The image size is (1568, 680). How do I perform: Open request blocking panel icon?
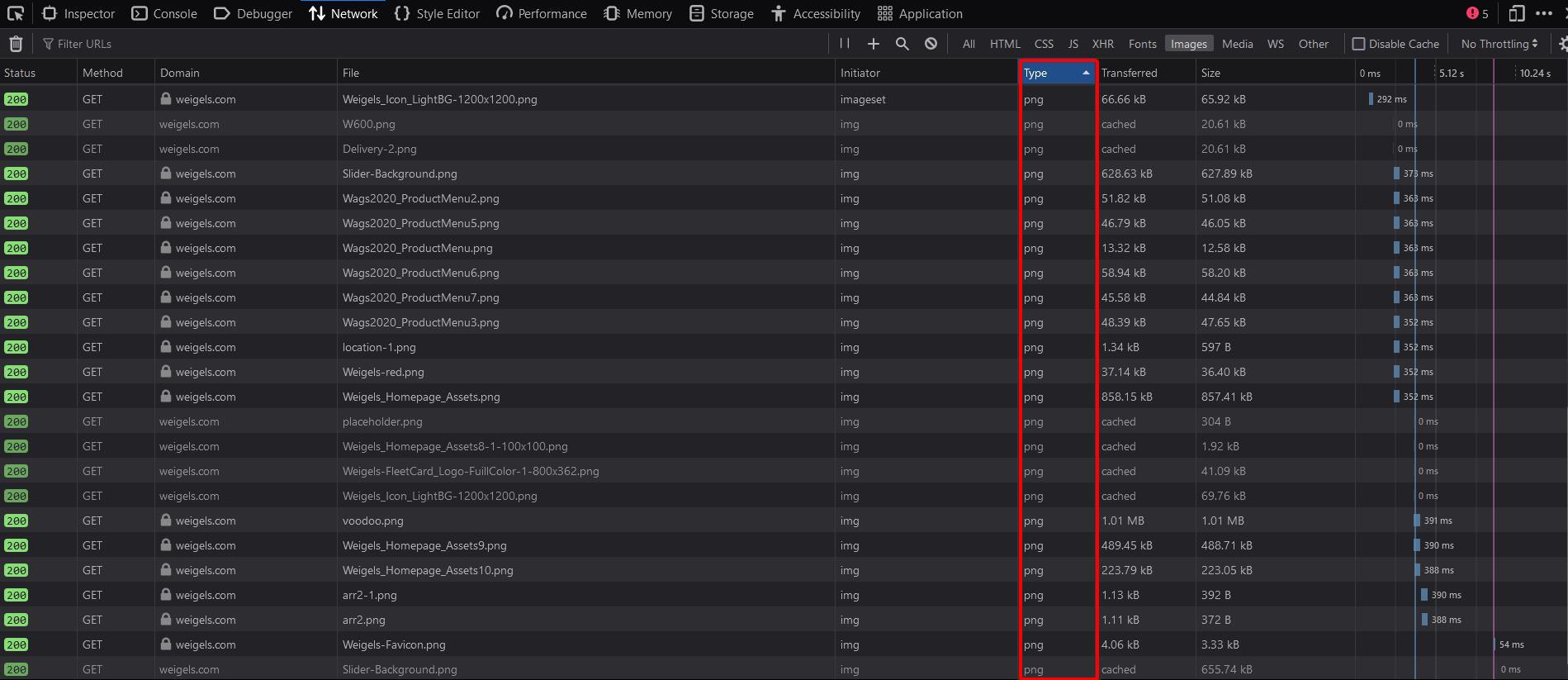tap(931, 44)
